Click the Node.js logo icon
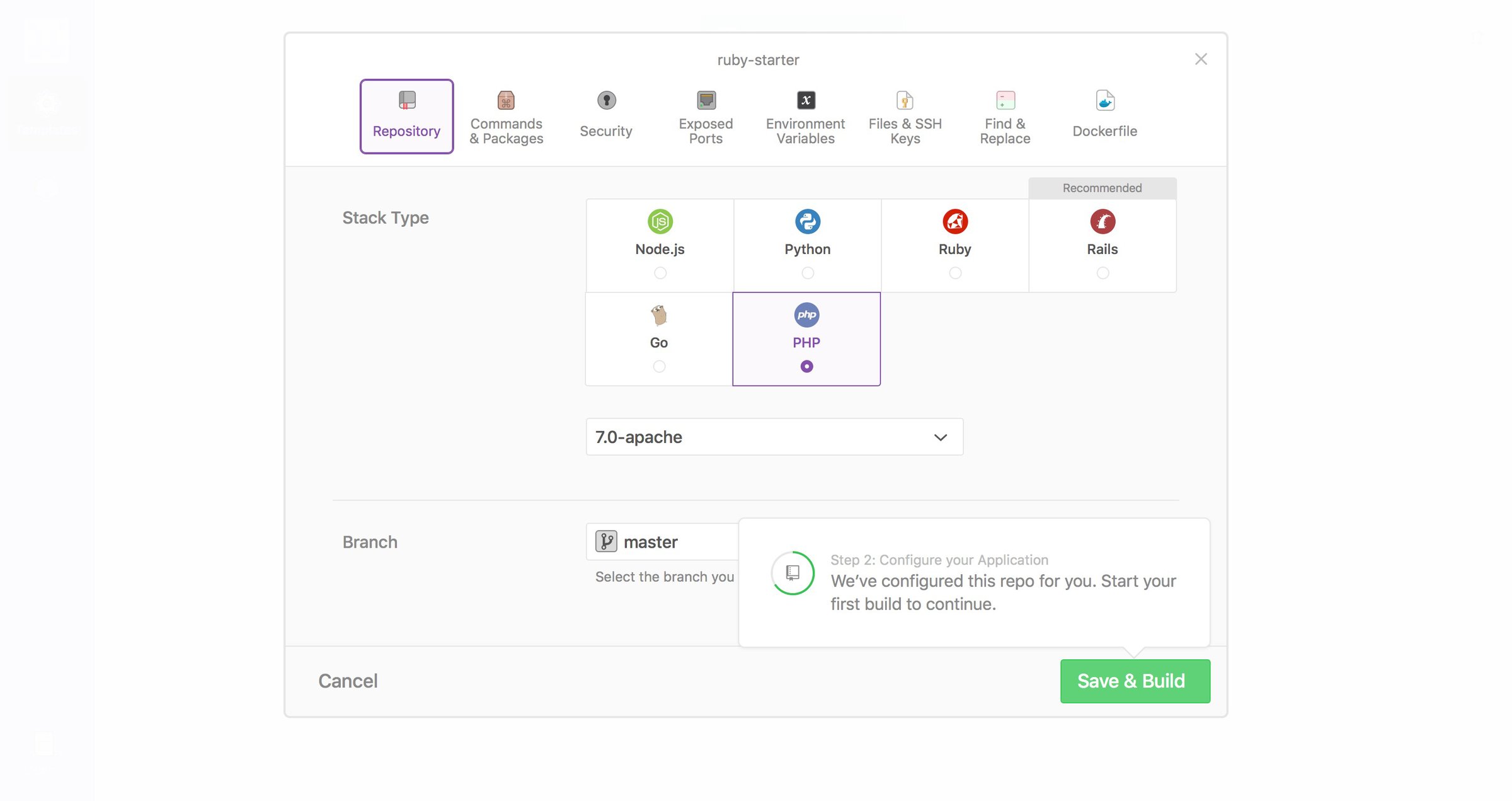The image size is (1512, 801). point(660,221)
